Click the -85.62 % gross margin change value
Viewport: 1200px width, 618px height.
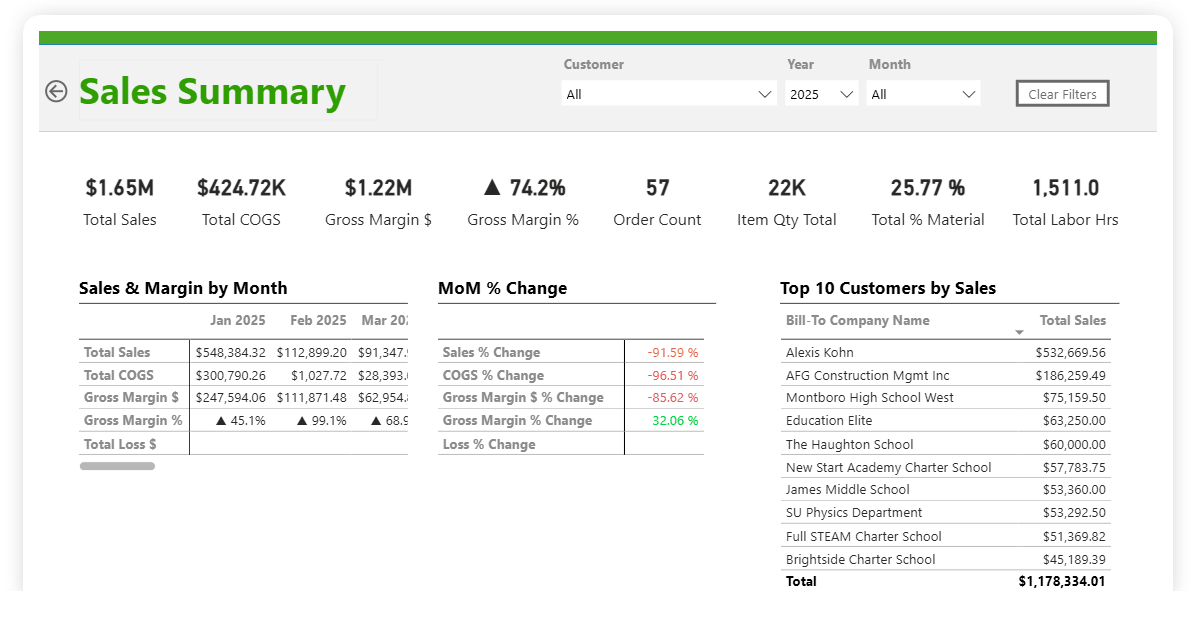(x=673, y=397)
